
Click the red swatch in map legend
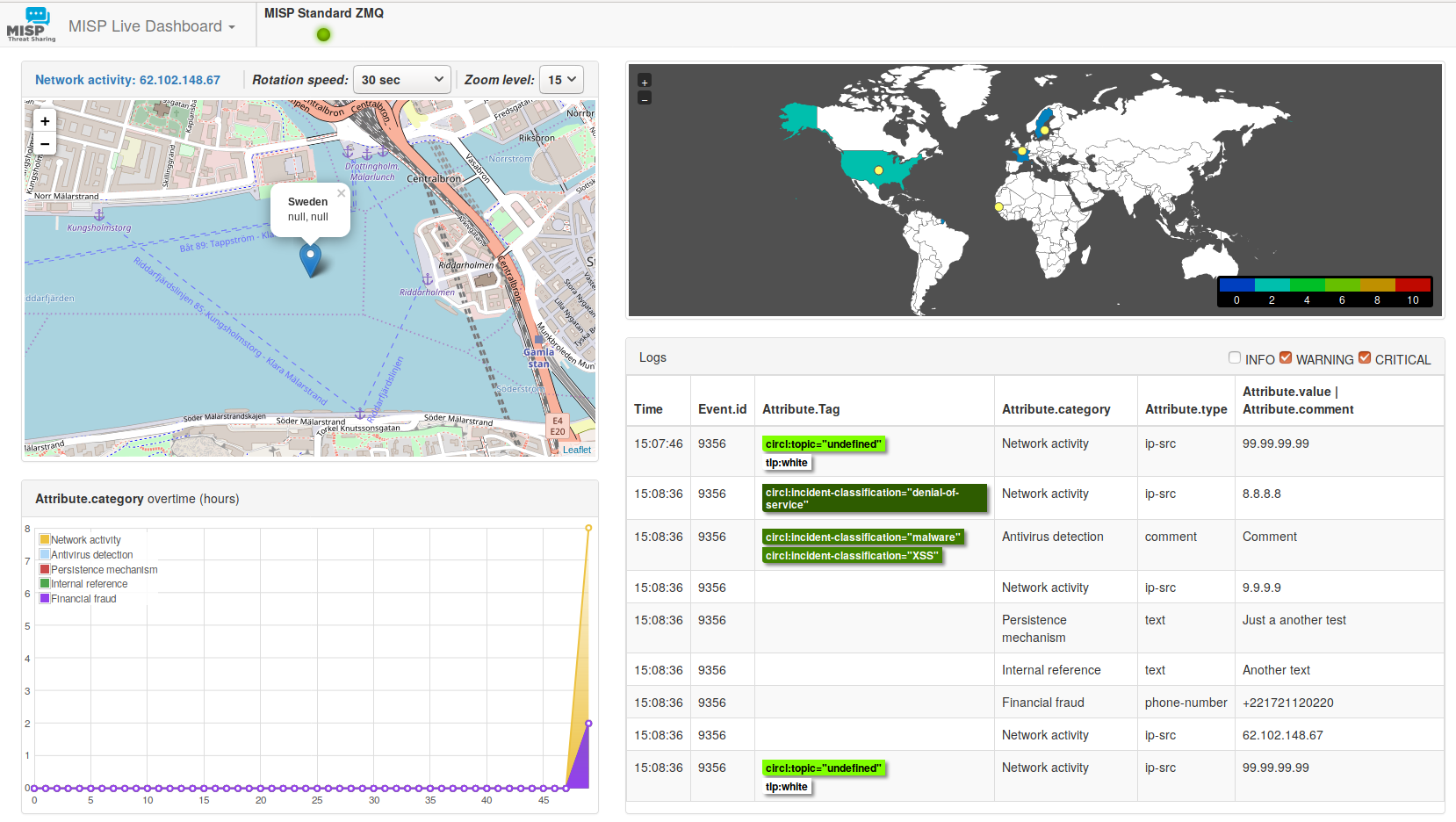click(x=1413, y=285)
